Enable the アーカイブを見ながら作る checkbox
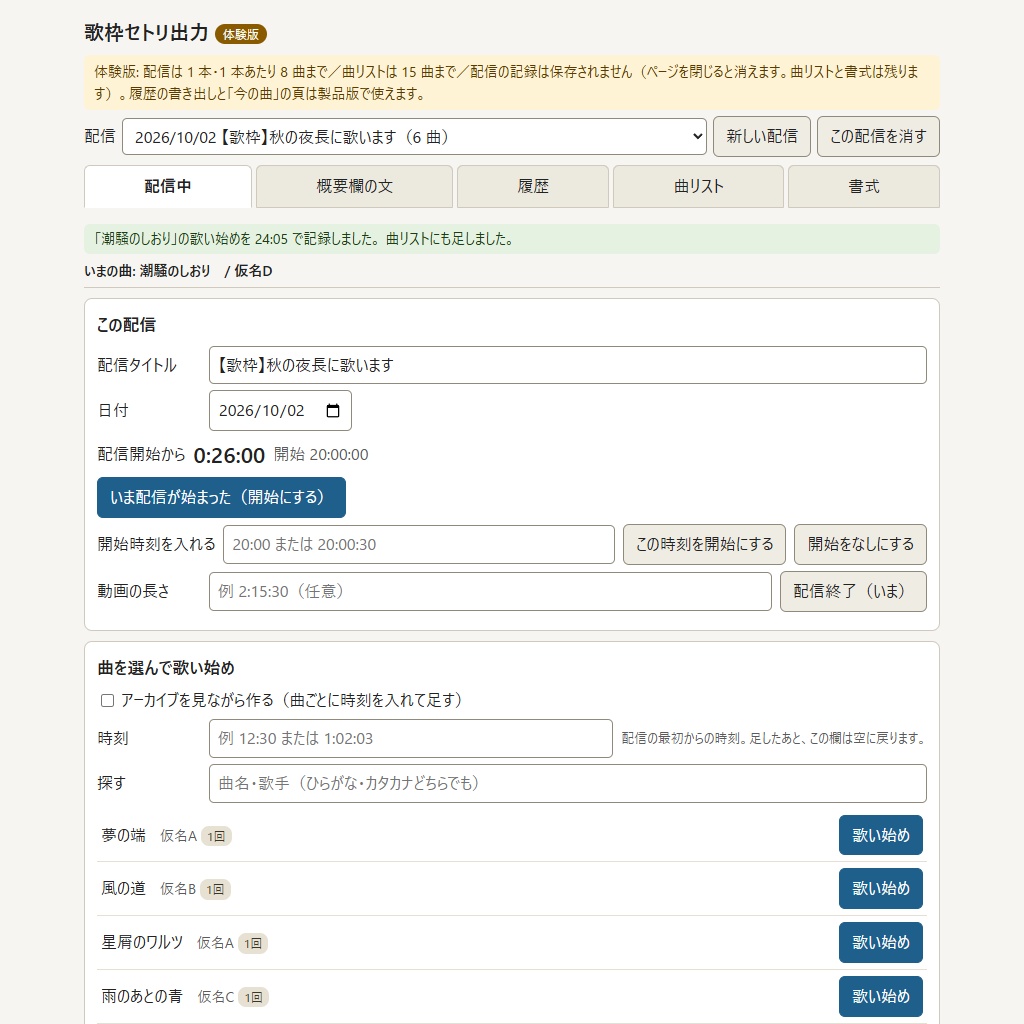The width and height of the screenshot is (1024, 1024). [108, 701]
